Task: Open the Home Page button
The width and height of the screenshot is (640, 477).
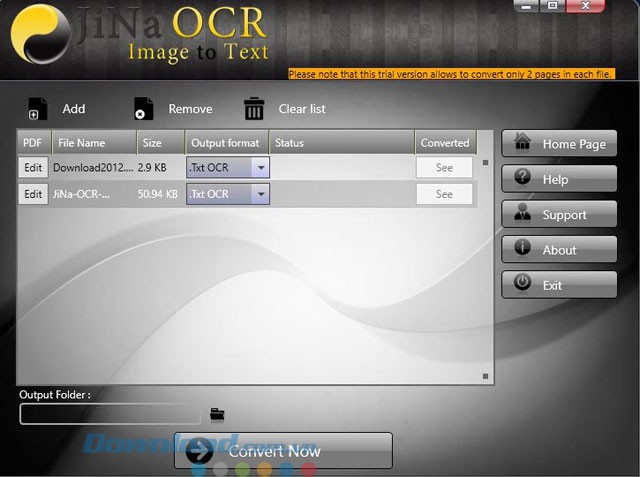Action: [559, 144]
